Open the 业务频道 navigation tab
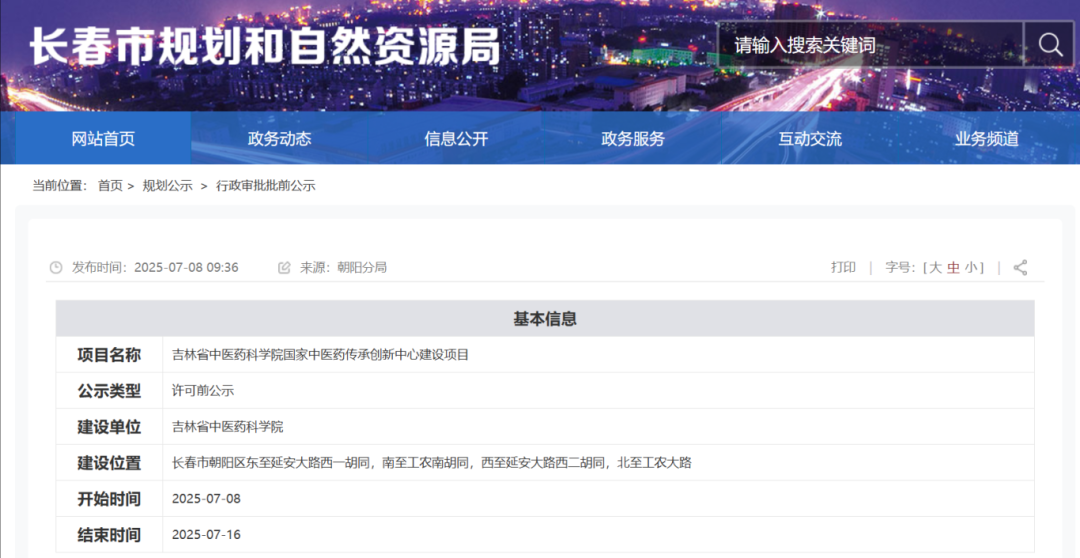1080x558 pixels. [x=986, y=138]
